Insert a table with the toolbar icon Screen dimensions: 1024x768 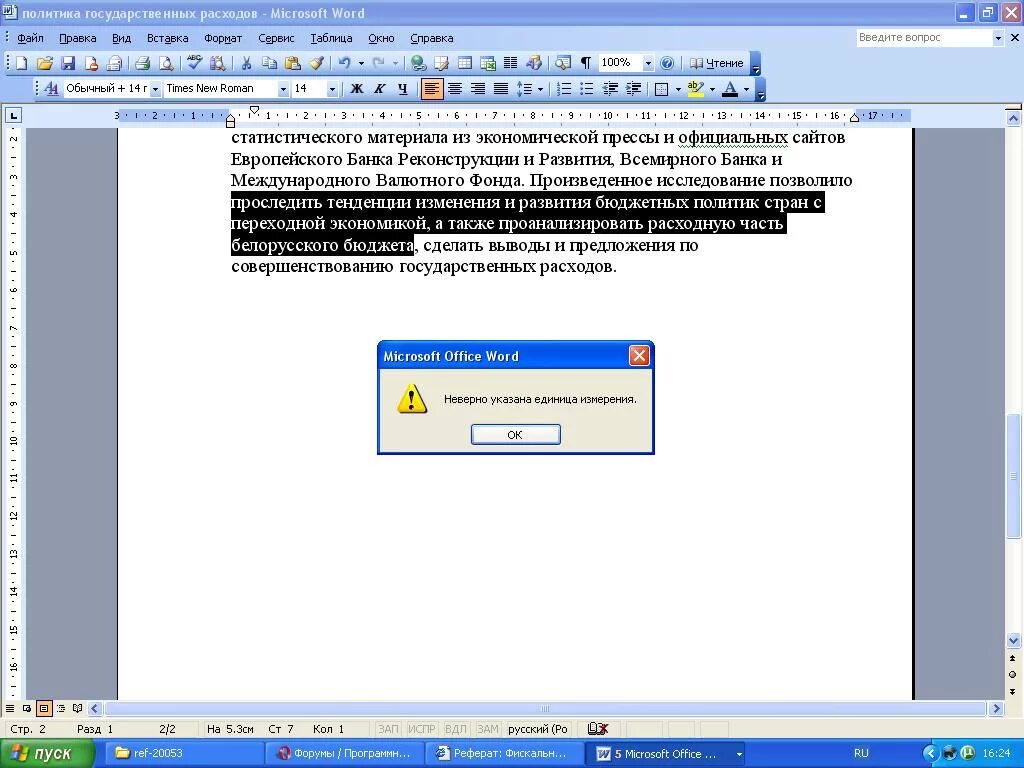point(465,63)
